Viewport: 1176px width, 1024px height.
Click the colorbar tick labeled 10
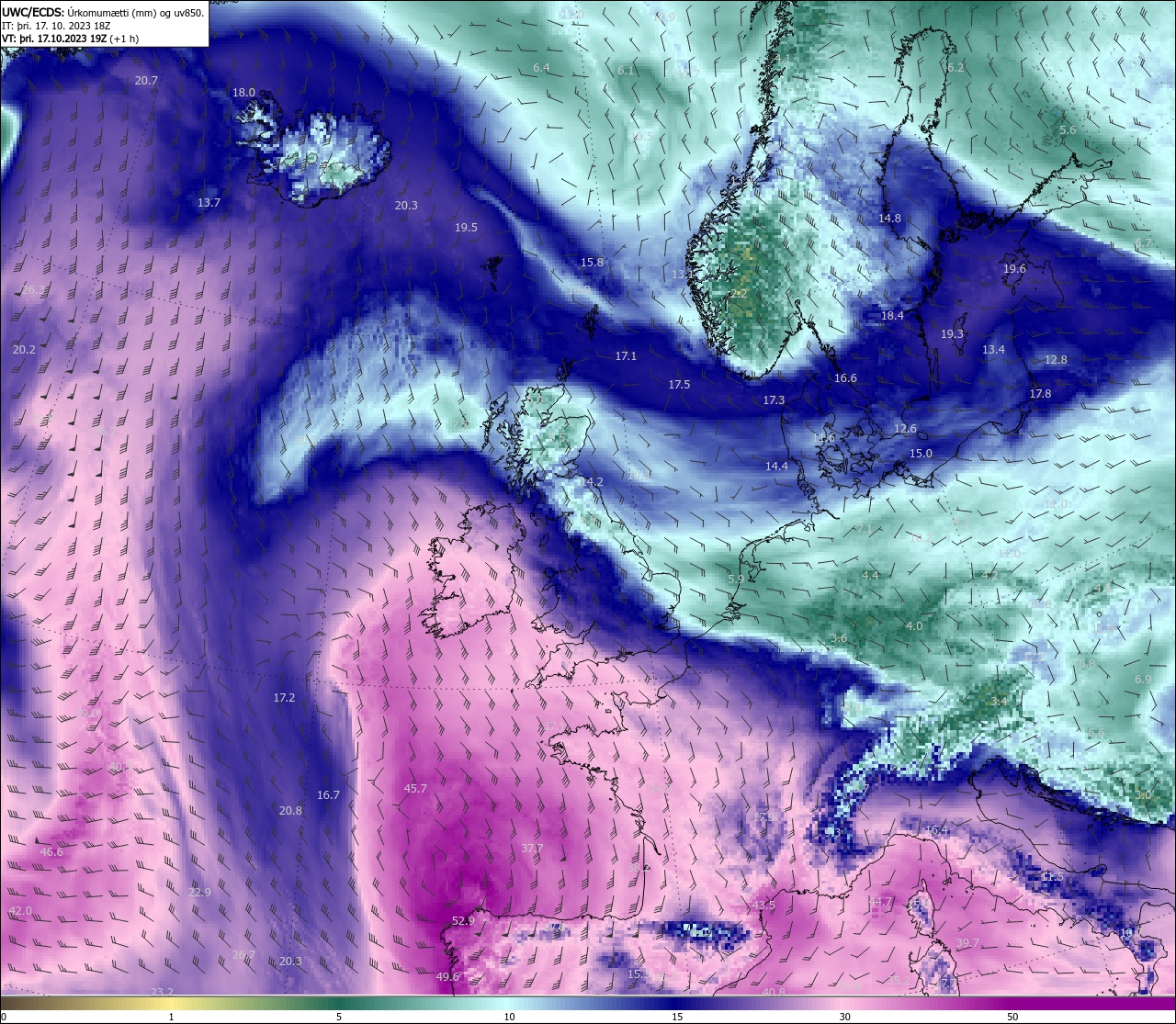click(x=509, y=1017)
